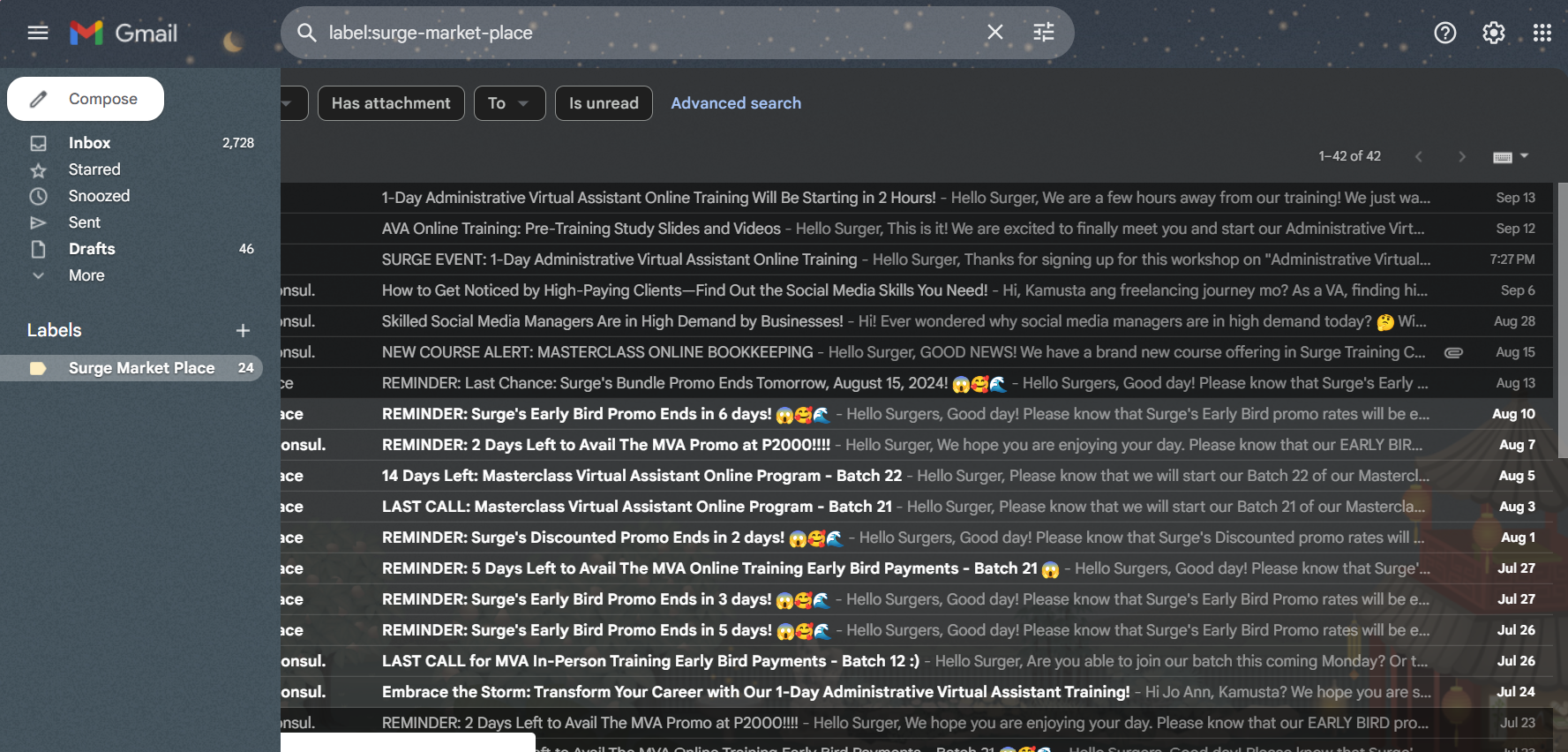
Task: Click attachment paperclip icon on Aug 15 email
Action: 1453,352
